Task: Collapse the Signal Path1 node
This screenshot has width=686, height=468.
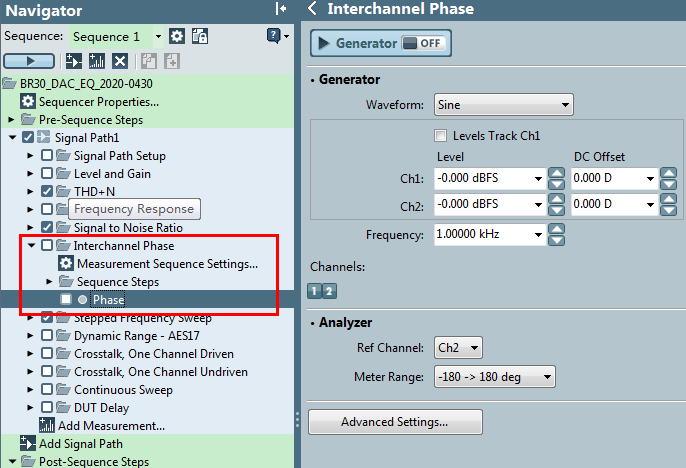Action: point(12,137)
